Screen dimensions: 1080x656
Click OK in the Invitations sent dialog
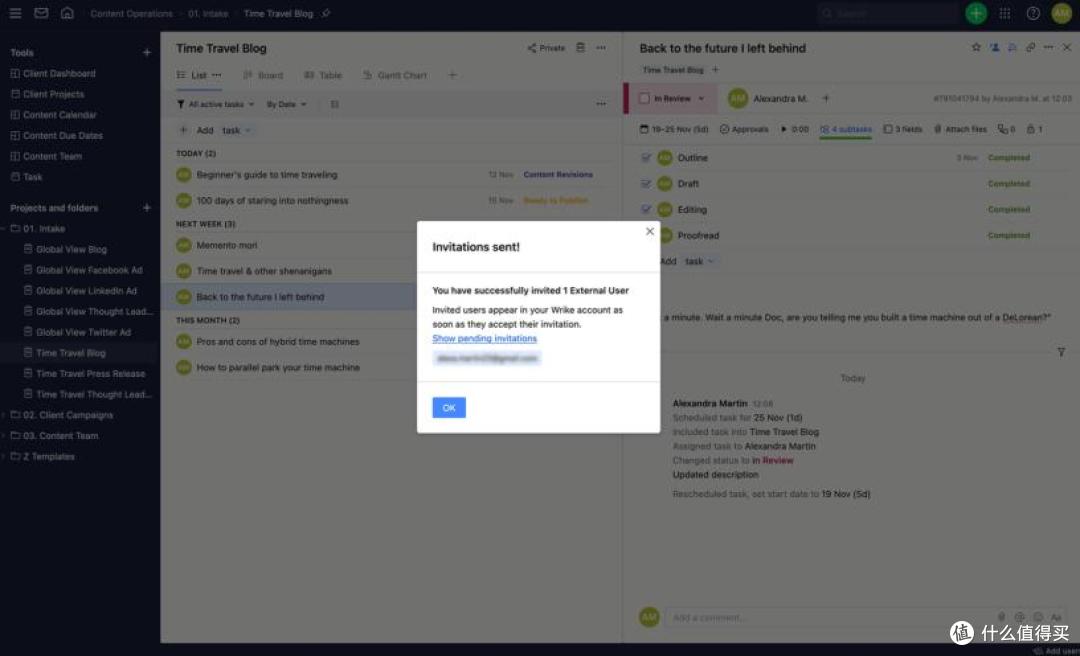449,407
